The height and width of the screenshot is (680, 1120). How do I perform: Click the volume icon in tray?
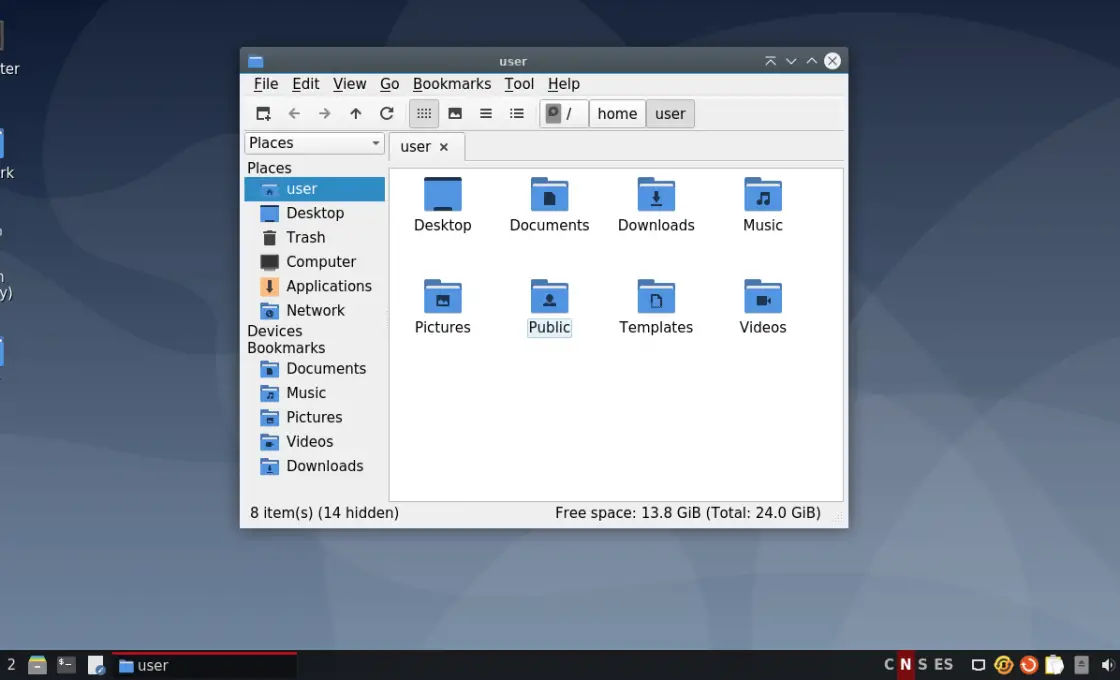coord(1108,665)
